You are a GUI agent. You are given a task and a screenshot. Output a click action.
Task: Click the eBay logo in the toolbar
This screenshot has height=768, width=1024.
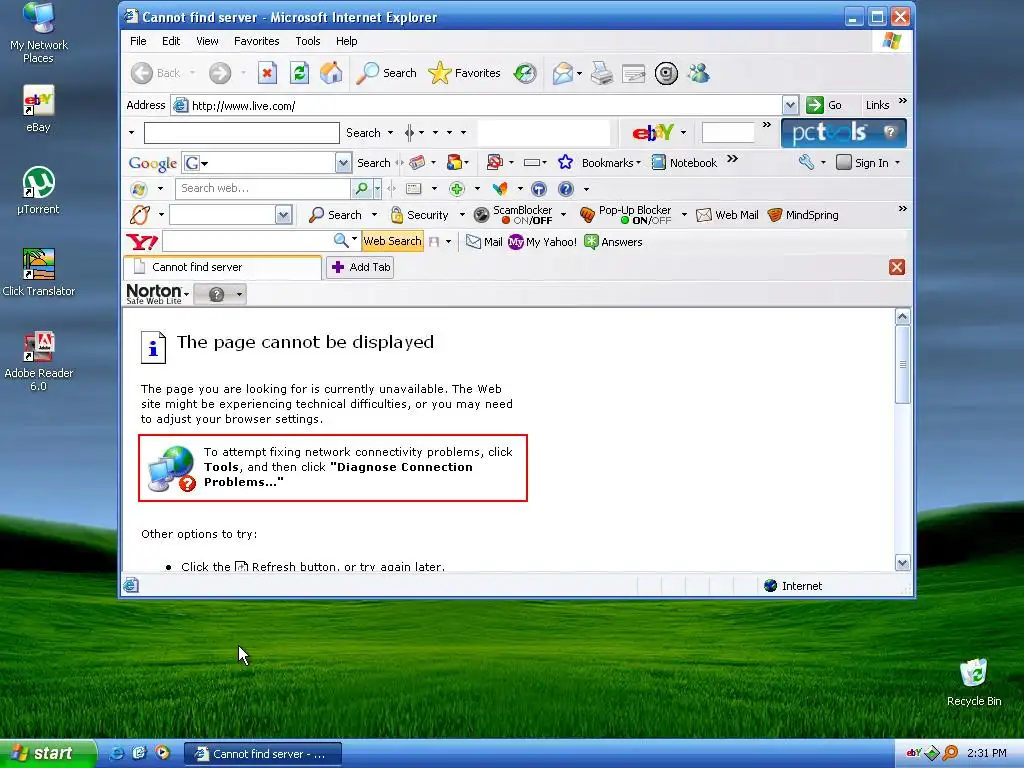(652, 133)
